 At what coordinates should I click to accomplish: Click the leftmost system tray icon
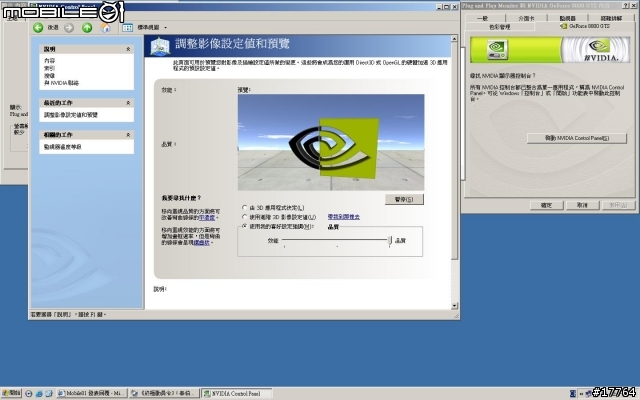point(573,394)
